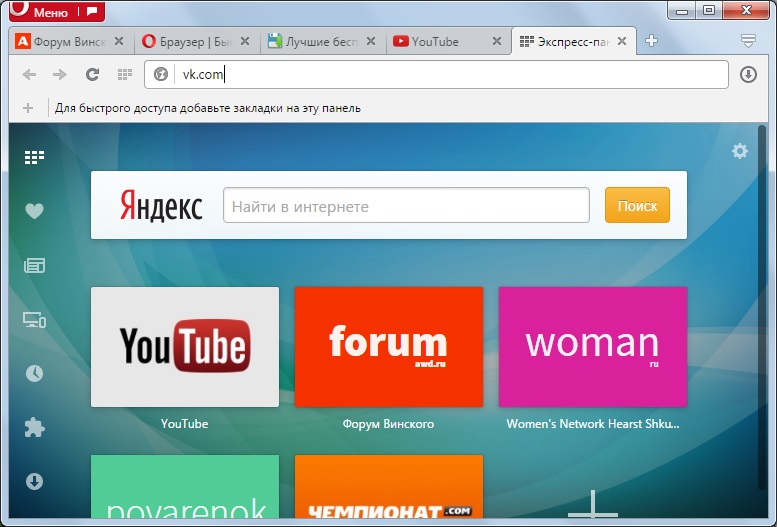
Task: Minimize the Opera window
Action: point(682,10)
